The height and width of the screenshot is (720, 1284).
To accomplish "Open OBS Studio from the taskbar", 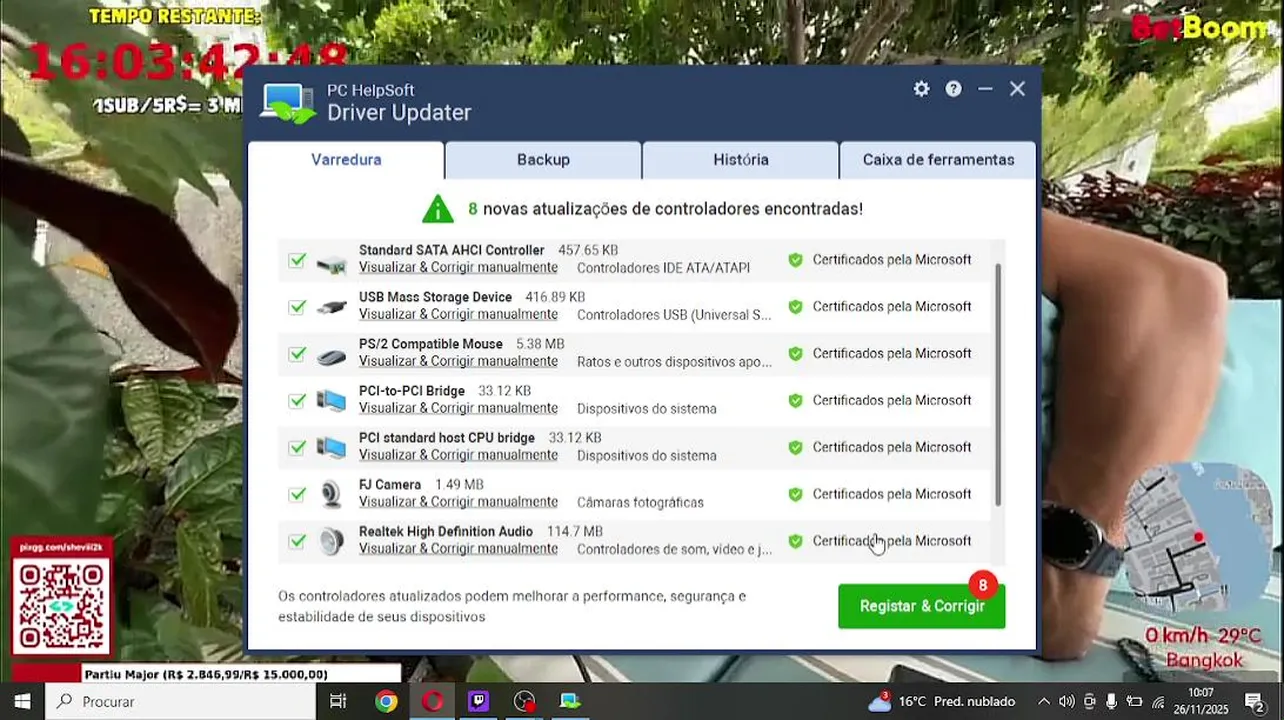I will pos(524,701).
